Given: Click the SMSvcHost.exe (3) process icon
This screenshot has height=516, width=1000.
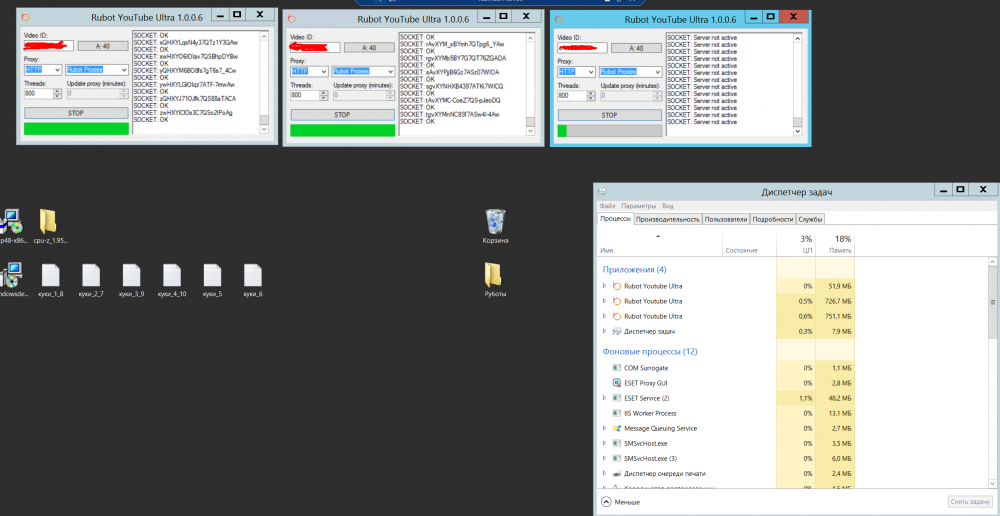Looking at the screenshot, I should (617, 459).
